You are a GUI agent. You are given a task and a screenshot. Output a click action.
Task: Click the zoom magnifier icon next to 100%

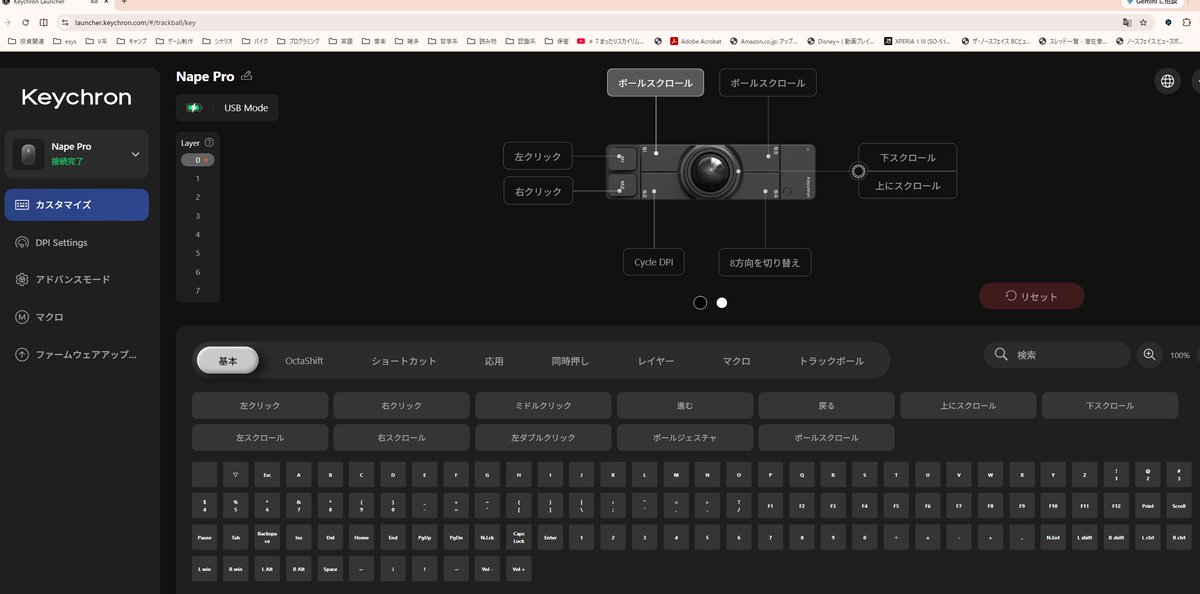pos(1149,355)
